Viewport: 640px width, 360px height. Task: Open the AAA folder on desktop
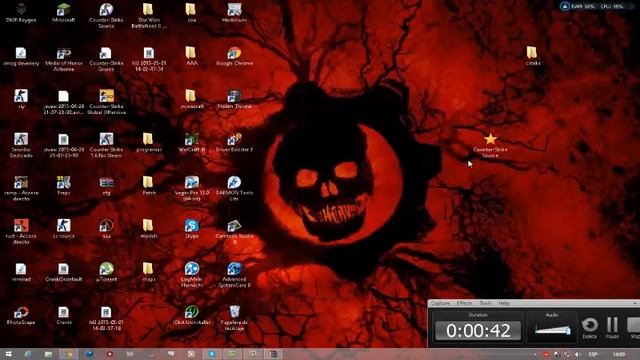coord(191,56)
